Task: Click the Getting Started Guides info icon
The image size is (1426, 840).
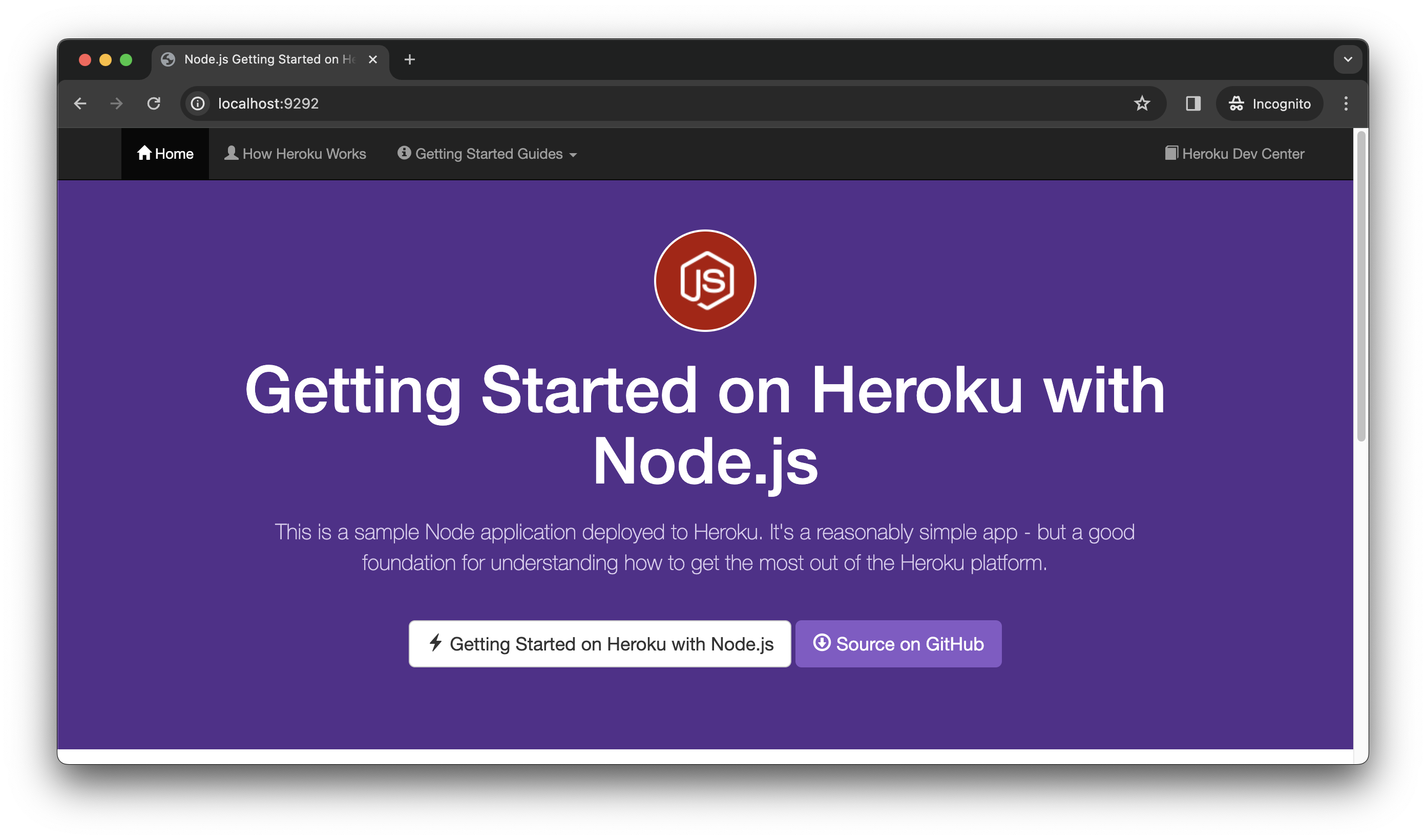Action: point(403,153)
